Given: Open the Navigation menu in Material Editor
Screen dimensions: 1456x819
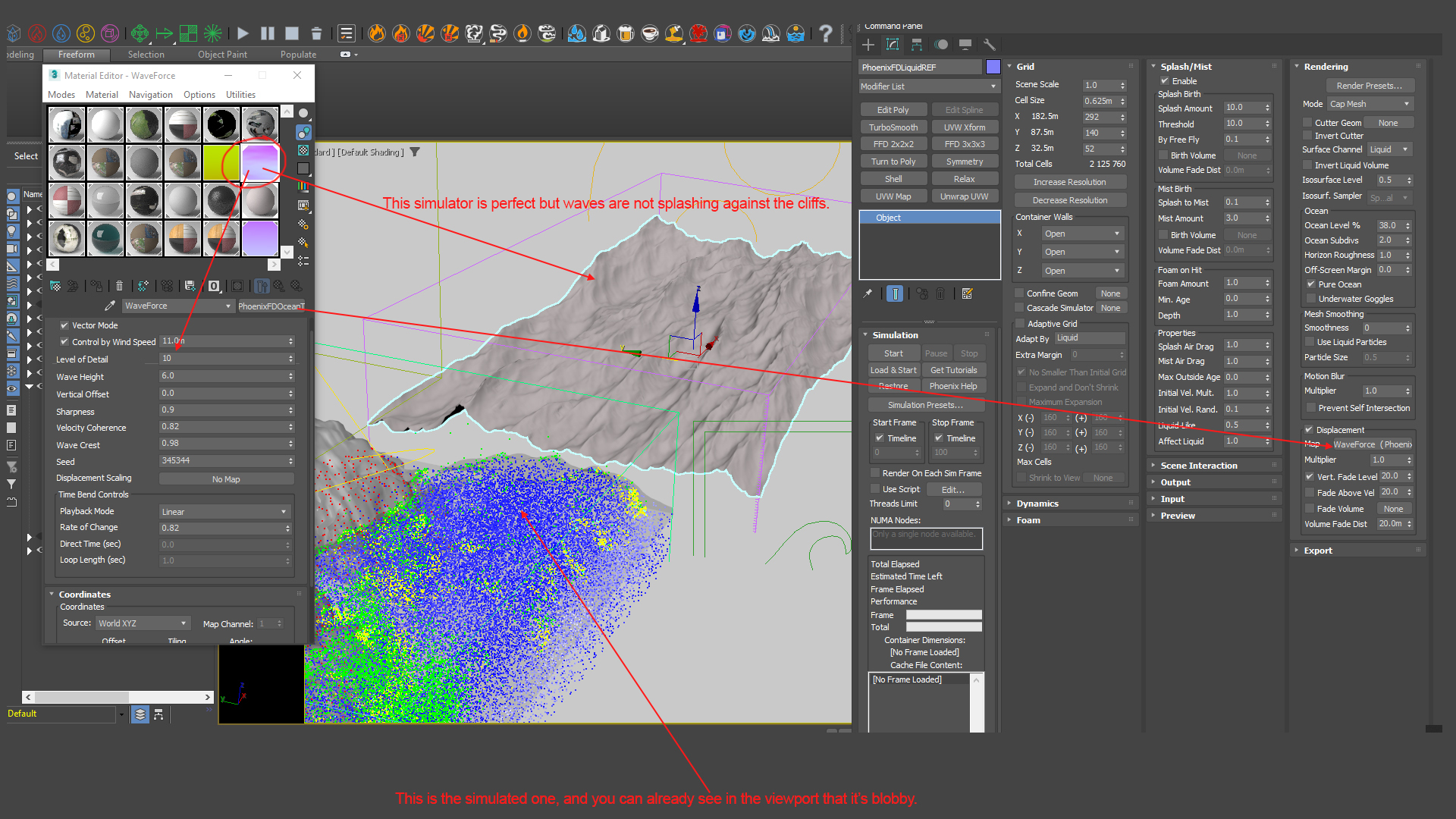Looking at the screenshot, I should click(150, 95).
